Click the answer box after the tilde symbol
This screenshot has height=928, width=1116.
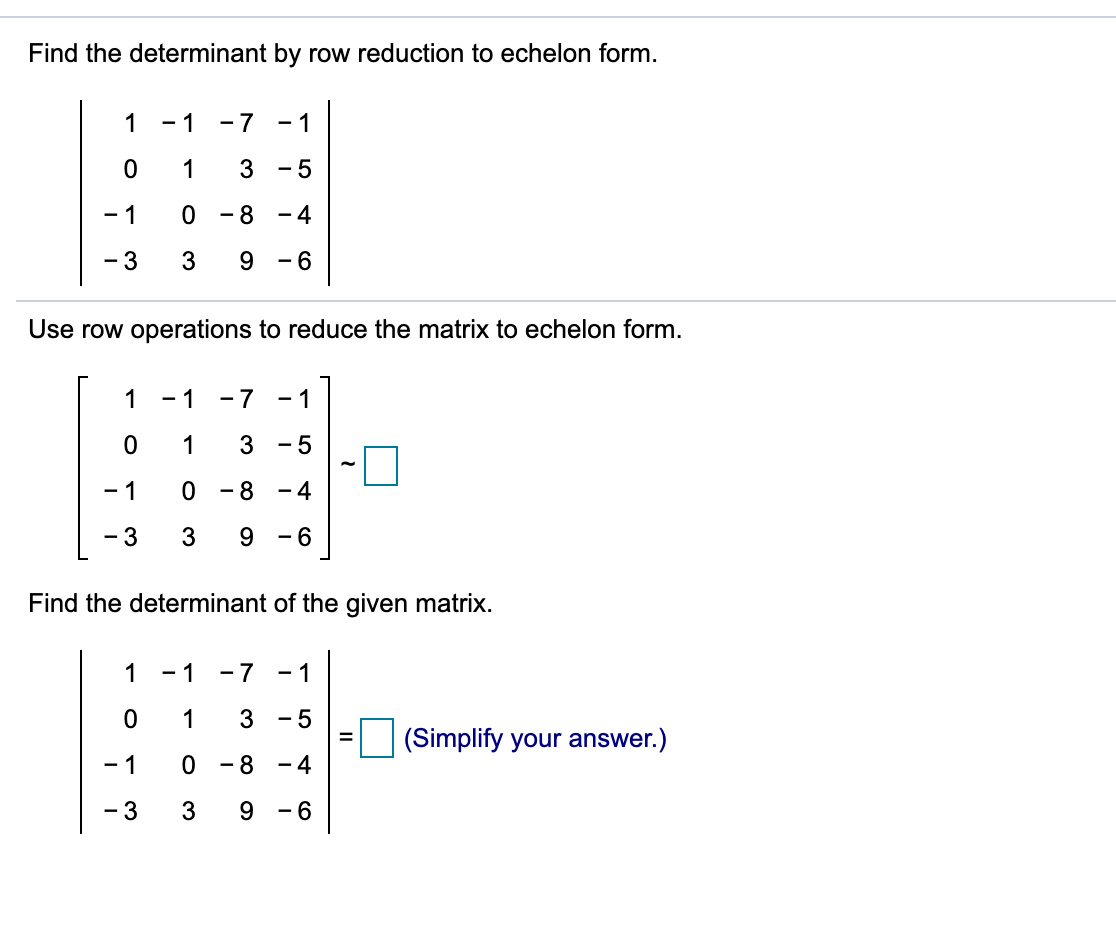coord(383,466)
